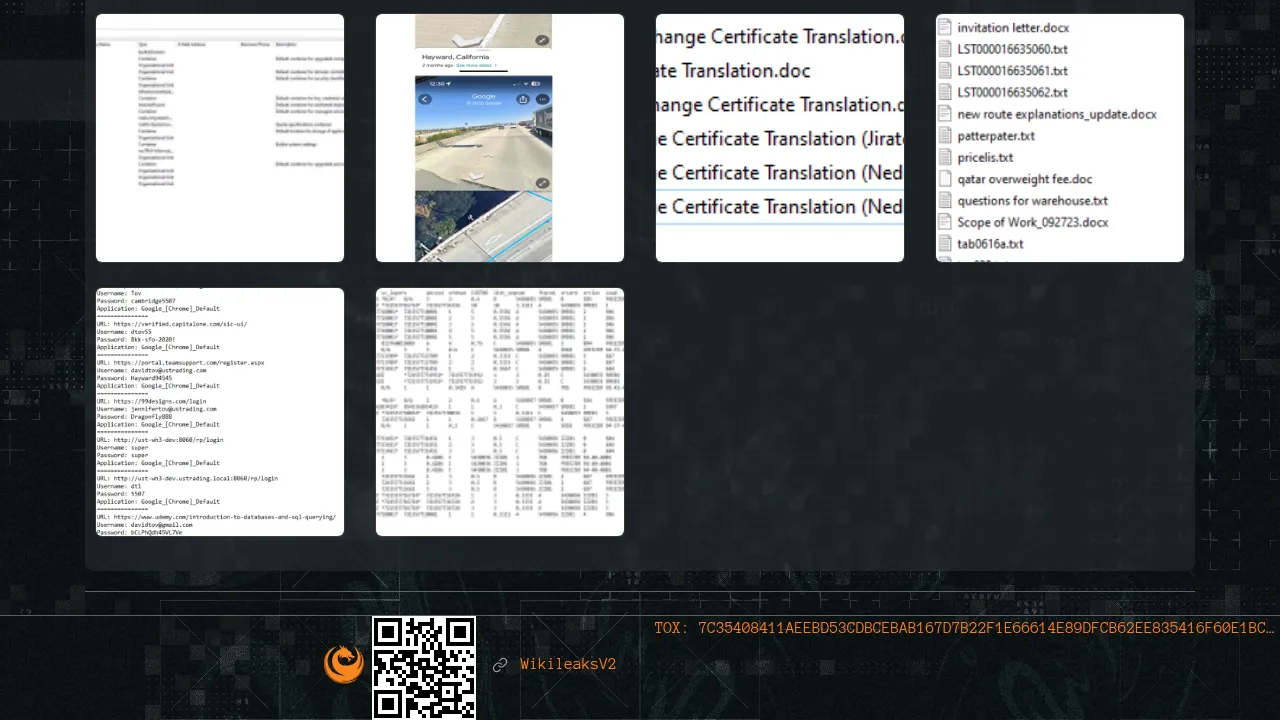Screen dimensions: 1280x720
Task: Click file icon next to pricelis.txt
Action: [x=944, y=158]
